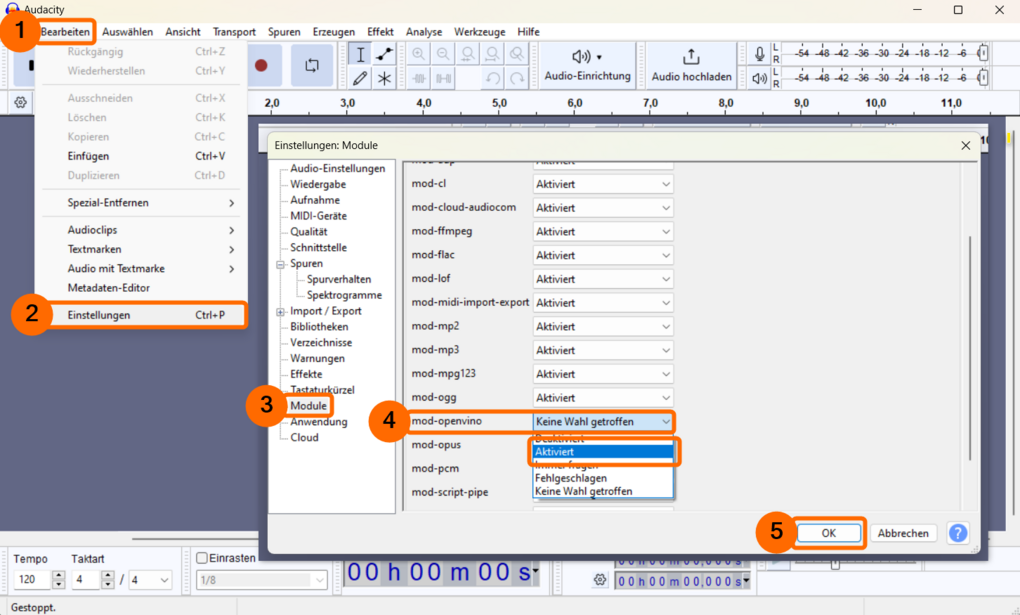Click the Abbrechen button
The image size is (1020, 615).
(903, 533)
